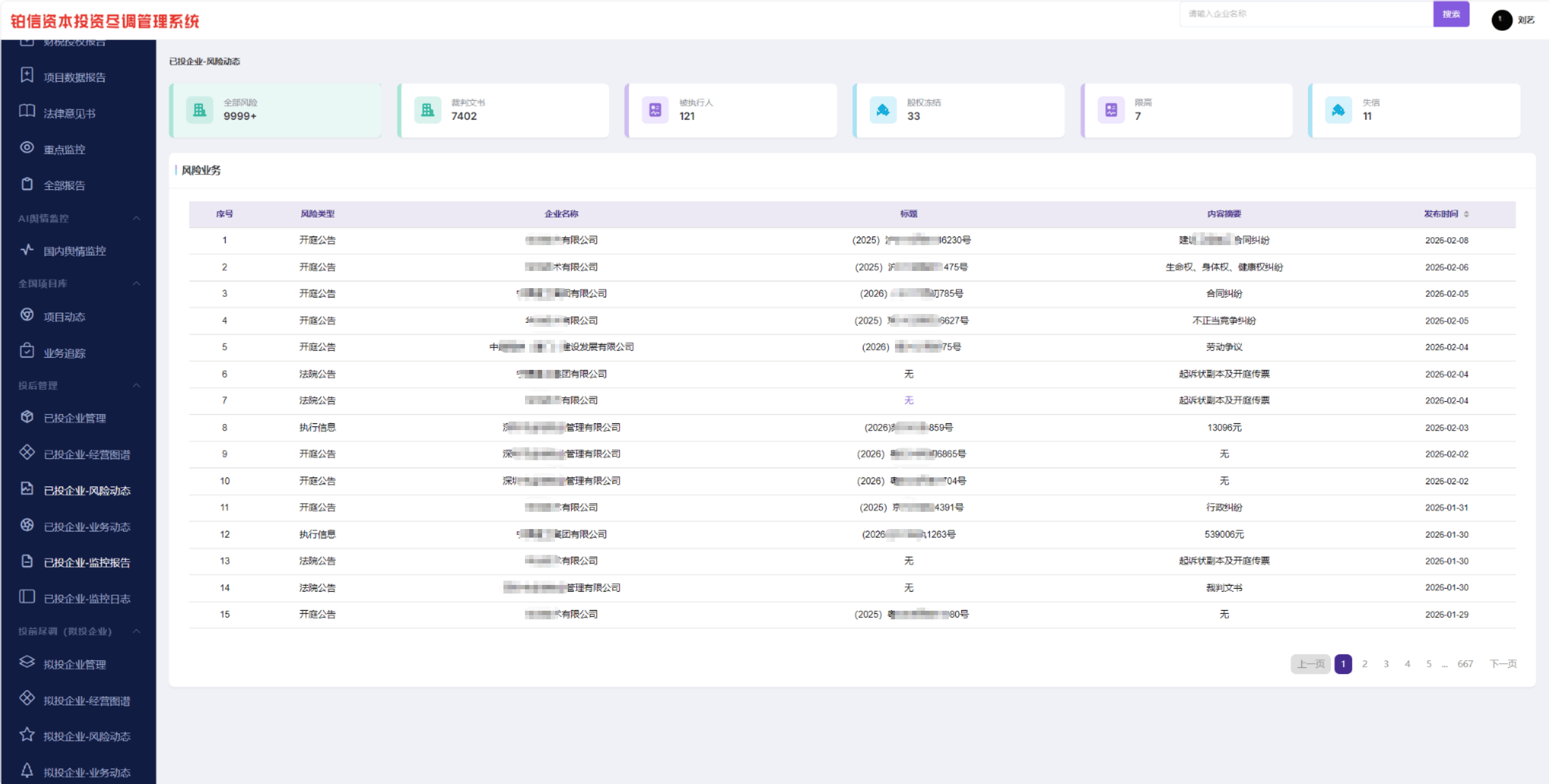Collapse the 投后管理 section chevron
1549x784 pixels.
pos(136,385)
